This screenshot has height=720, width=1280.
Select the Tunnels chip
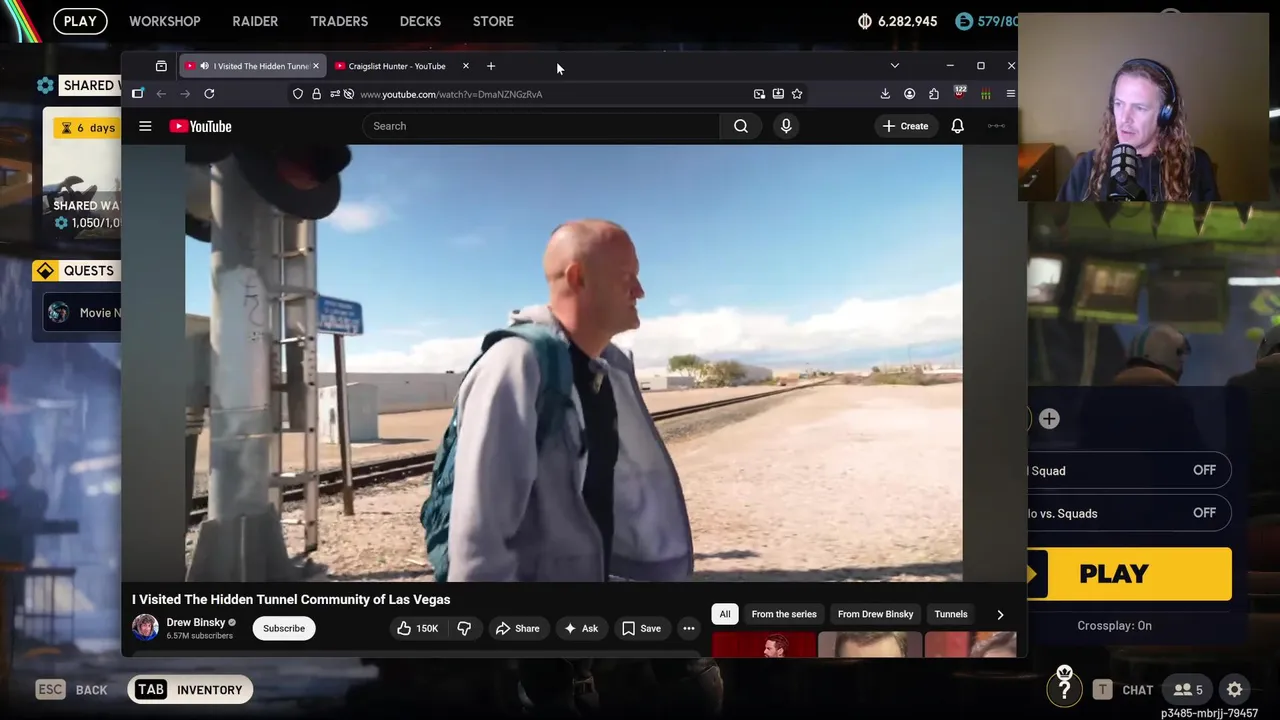click(951, 614)
